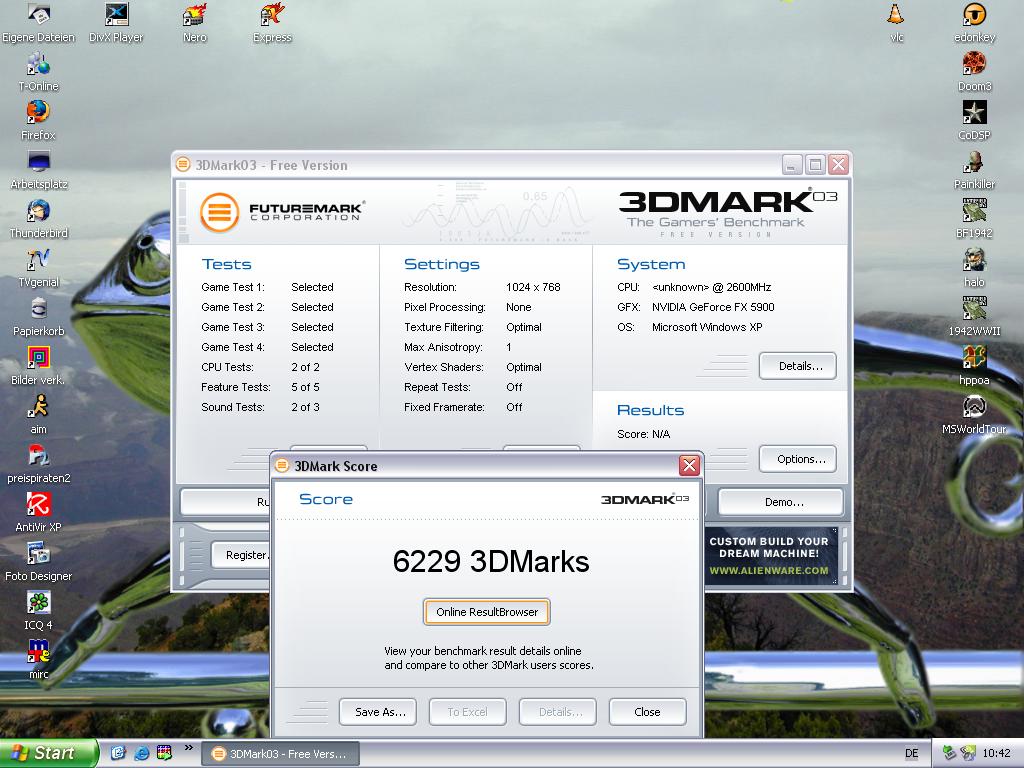
Task: Click the Details button in Score dialog
Action: [x=558, y=712]
